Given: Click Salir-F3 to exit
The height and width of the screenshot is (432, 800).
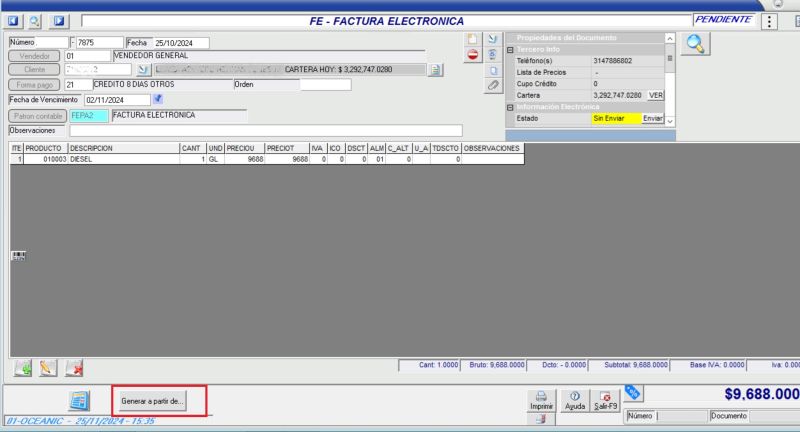Looking at the screenshot, I should [605, 402].
